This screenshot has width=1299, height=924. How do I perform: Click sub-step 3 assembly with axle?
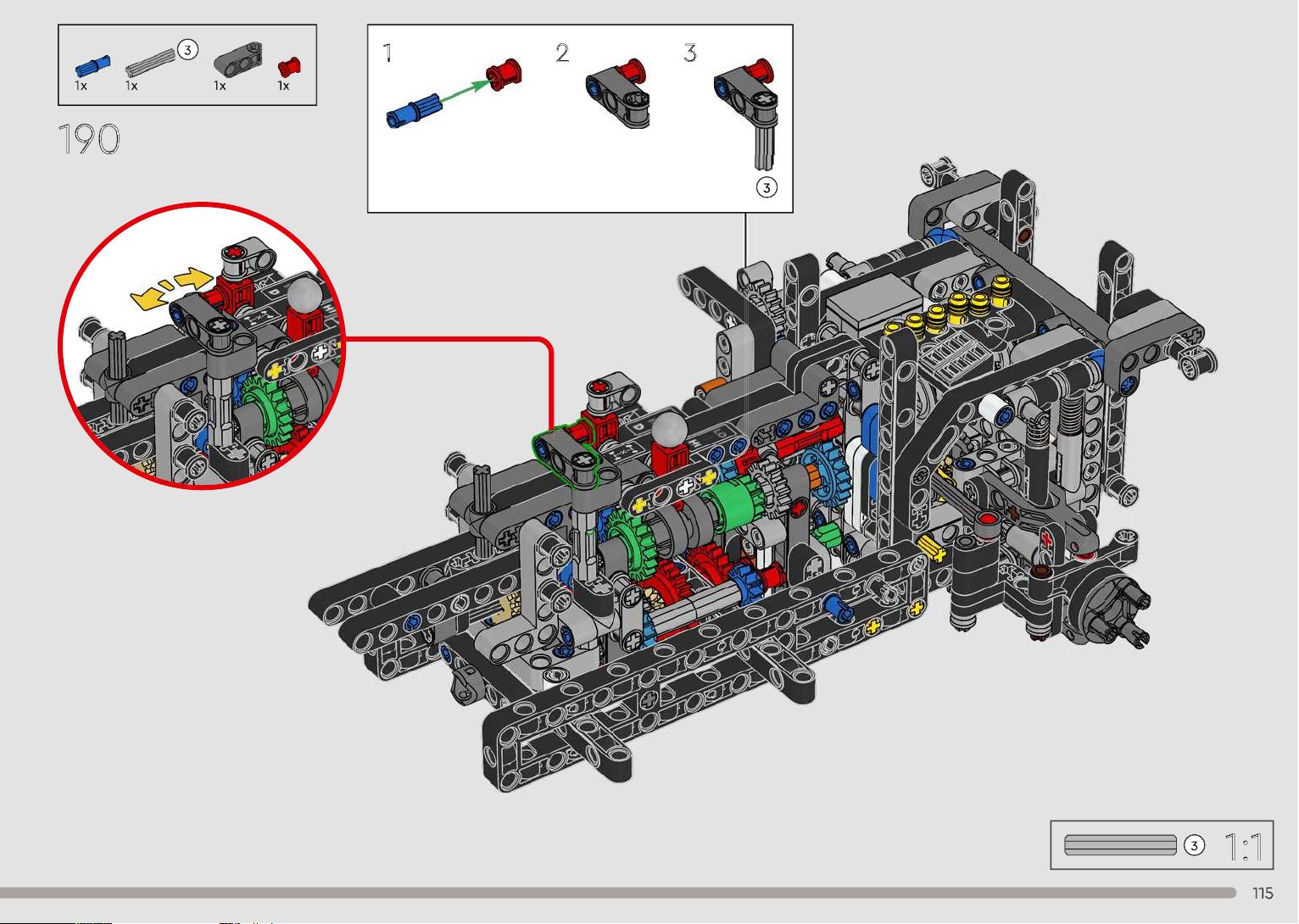point(746,113)
